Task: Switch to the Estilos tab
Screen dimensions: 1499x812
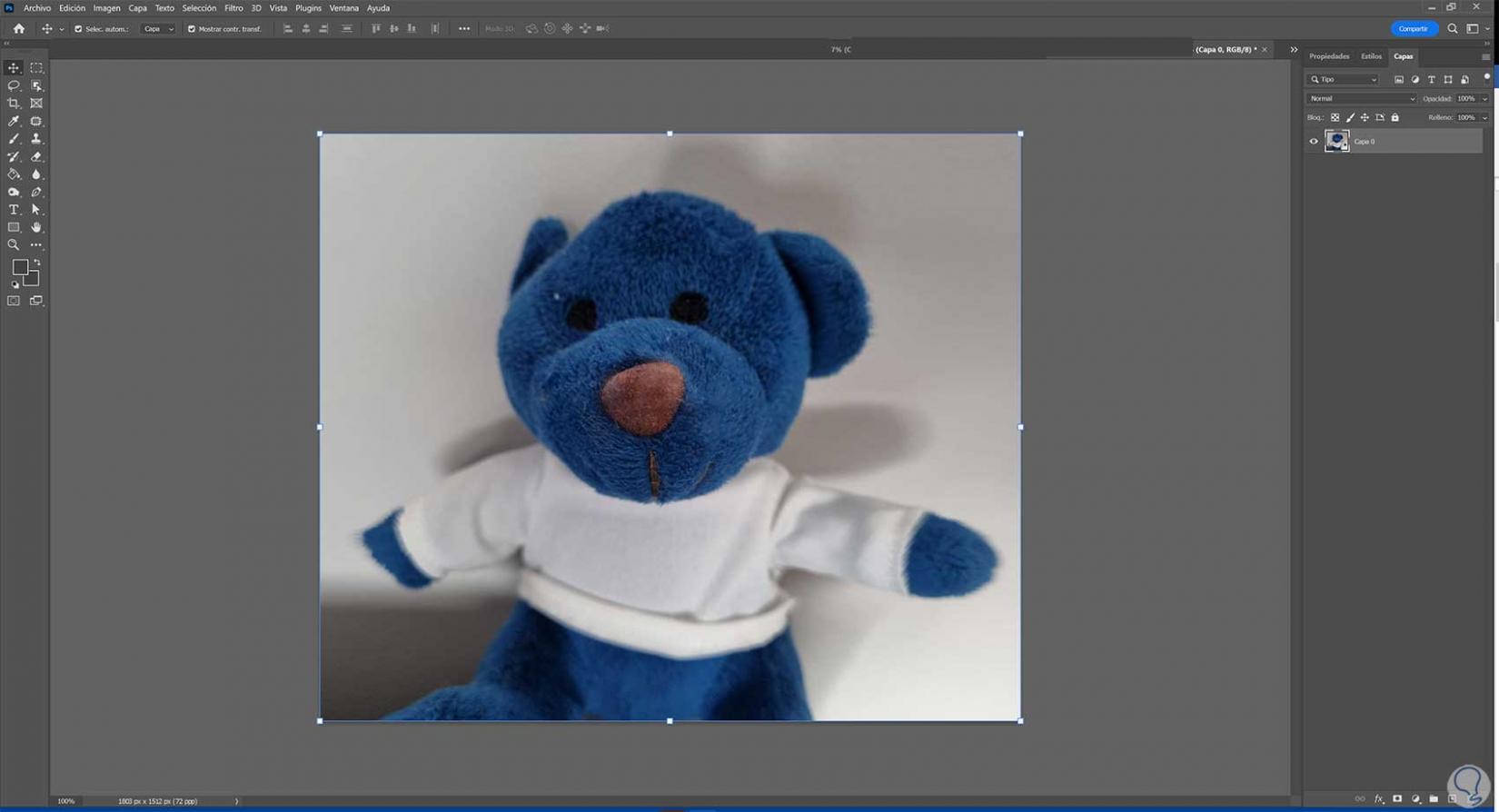Action: (x=1371, y=56)
